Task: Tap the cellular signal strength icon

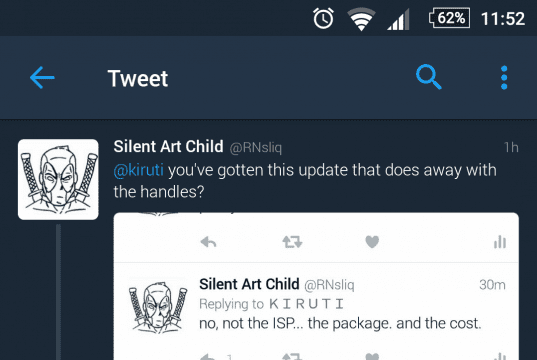Action: point(398,20)
